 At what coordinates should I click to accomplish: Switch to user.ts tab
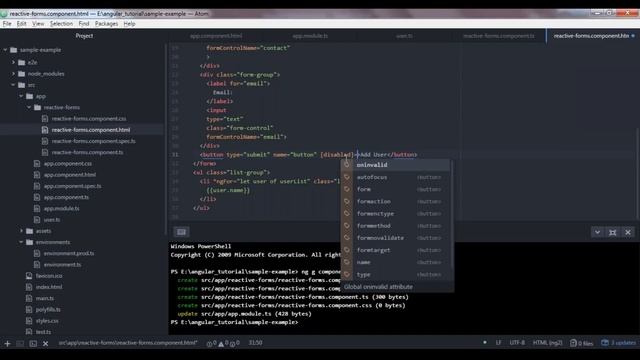coord(404,36)
